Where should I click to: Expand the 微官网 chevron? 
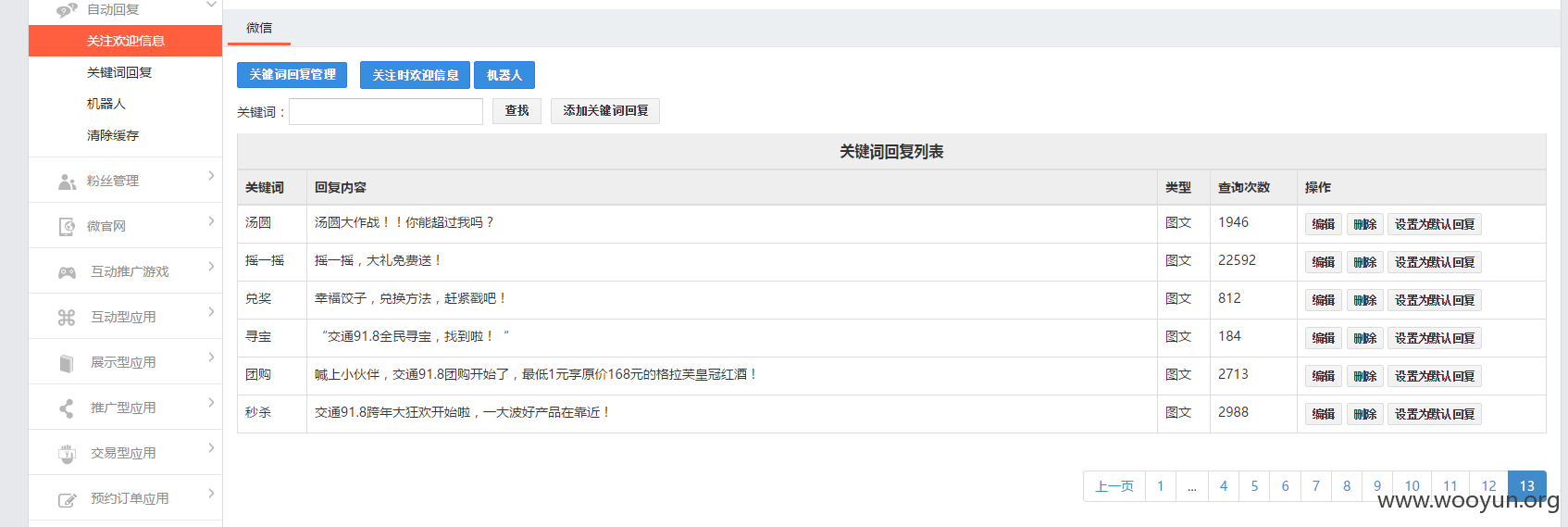pyautogui.click(x=211, y=221)
